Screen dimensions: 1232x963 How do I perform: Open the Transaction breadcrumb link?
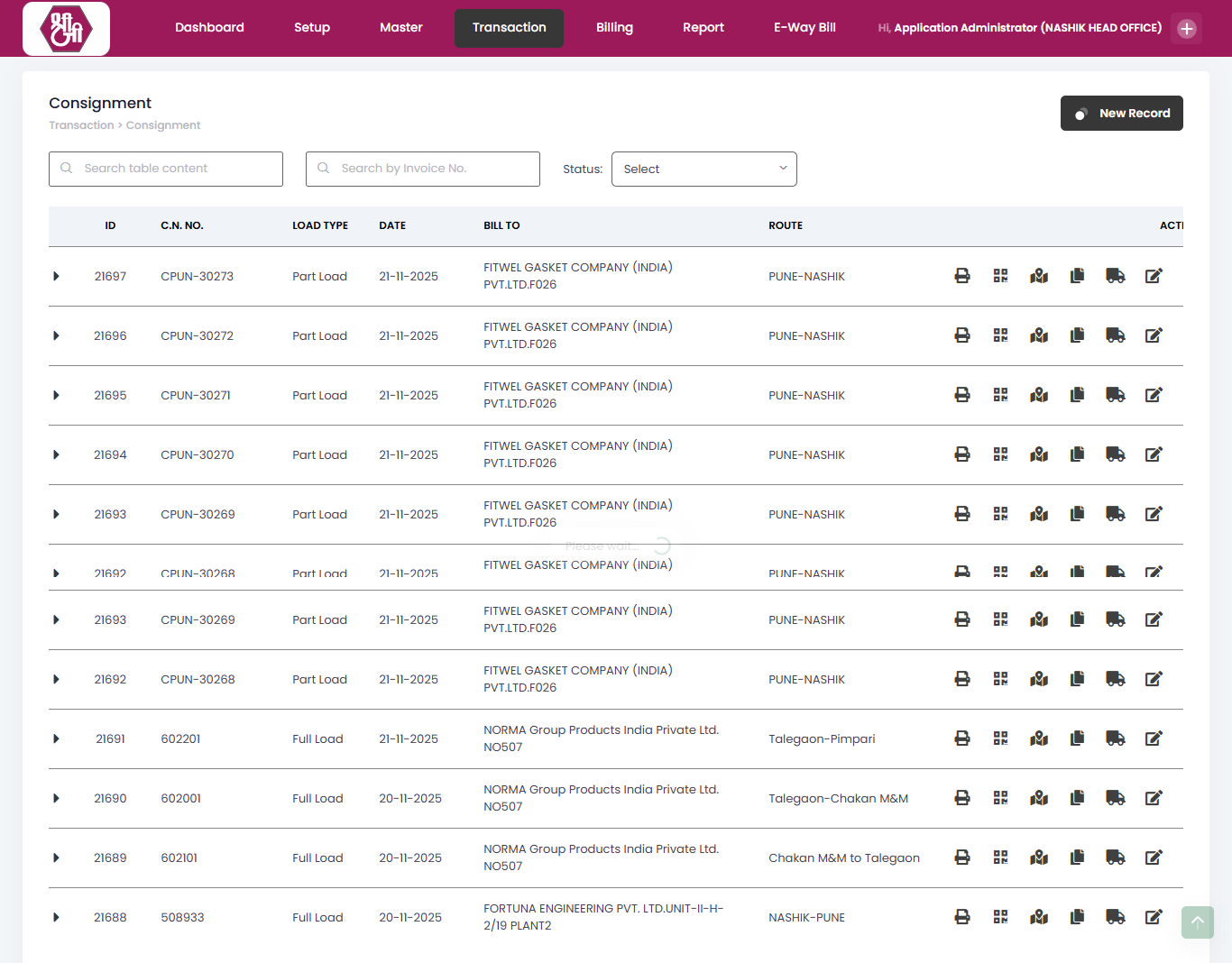[x=81, y=124]
